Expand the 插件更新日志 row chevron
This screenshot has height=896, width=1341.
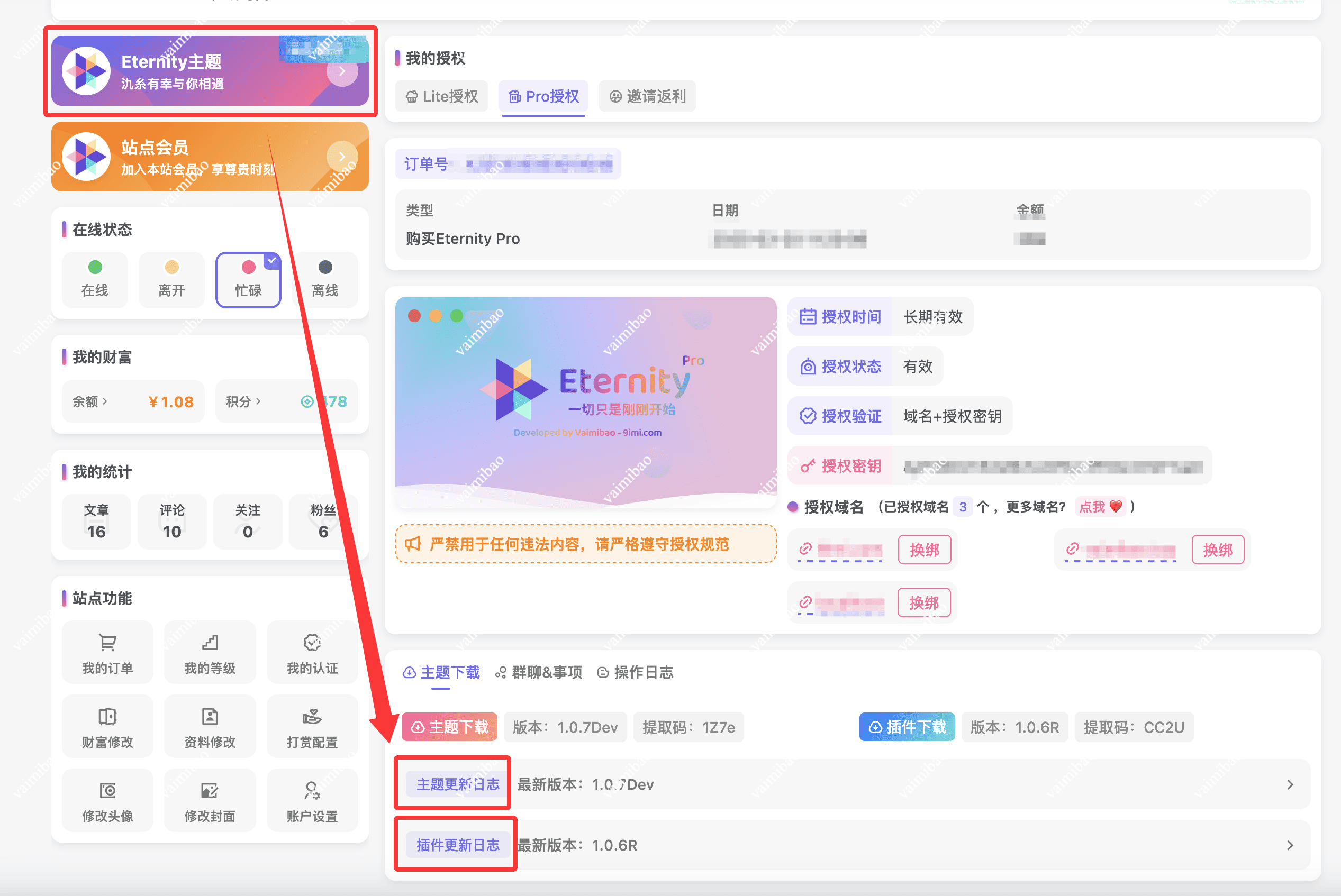pyautogui.click(x=1290, y=845)
